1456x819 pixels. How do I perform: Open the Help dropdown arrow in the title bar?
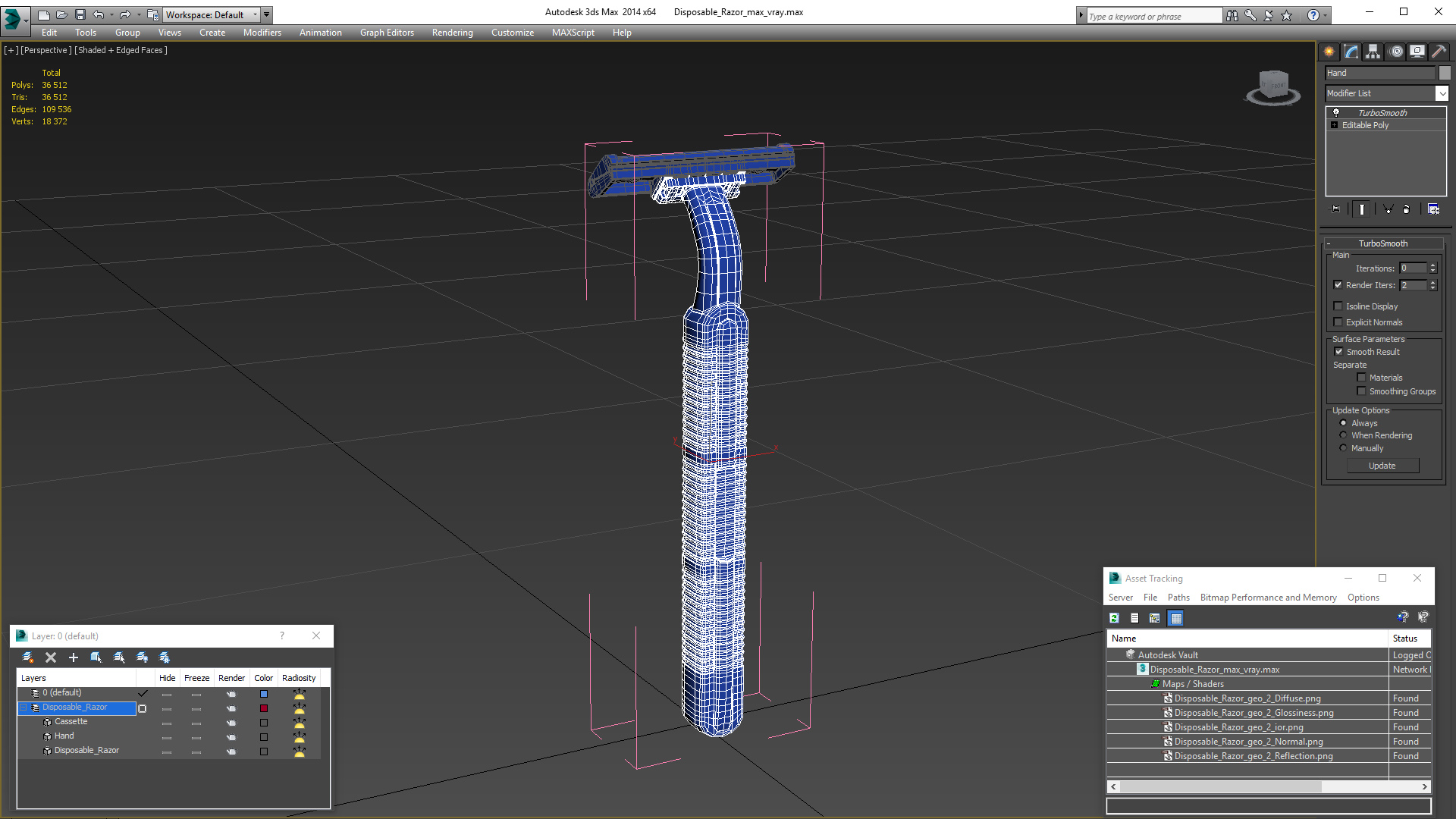tap(1326, 15)
